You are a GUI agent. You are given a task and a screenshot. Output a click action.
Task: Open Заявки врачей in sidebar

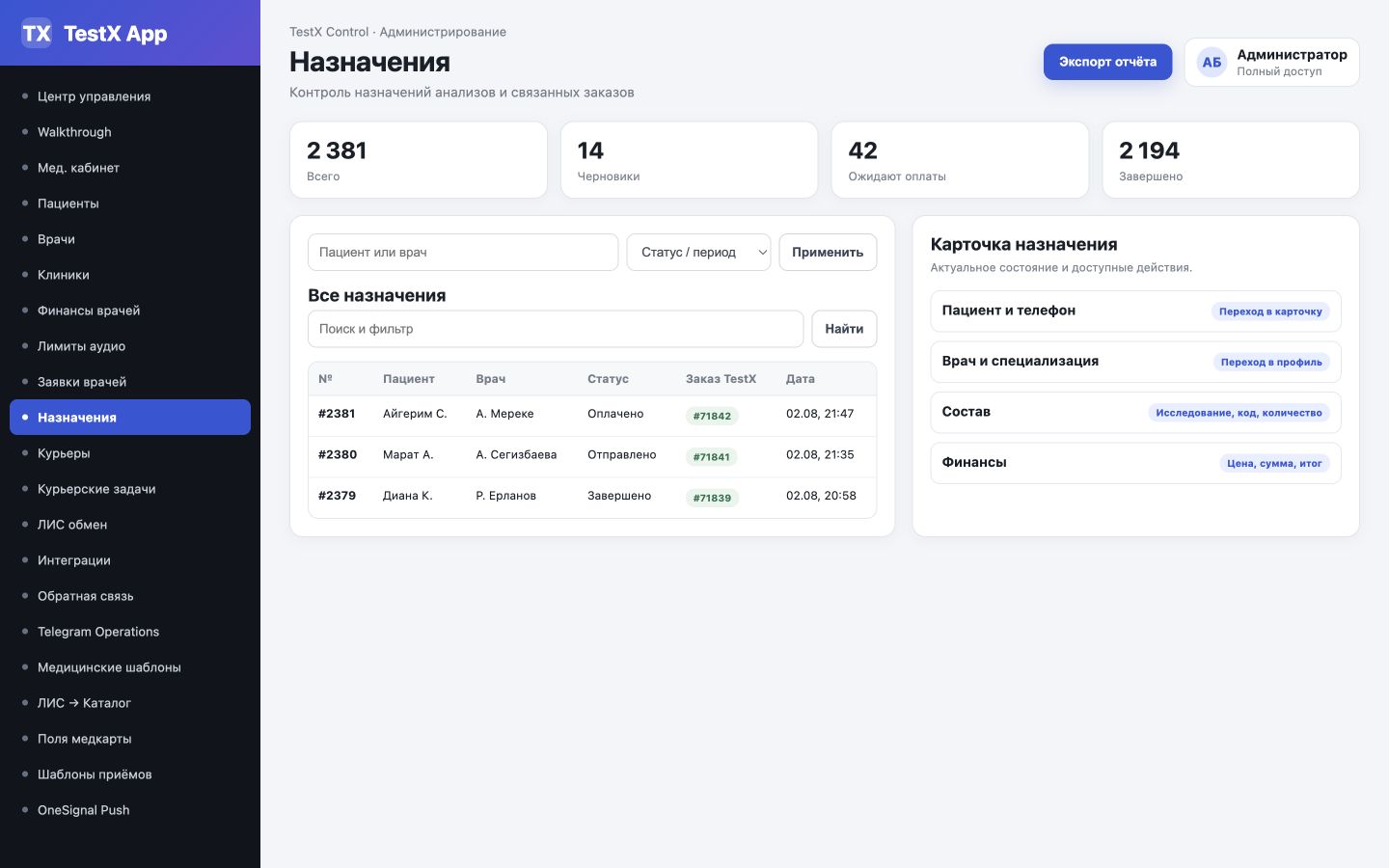(x=130, y=382)
